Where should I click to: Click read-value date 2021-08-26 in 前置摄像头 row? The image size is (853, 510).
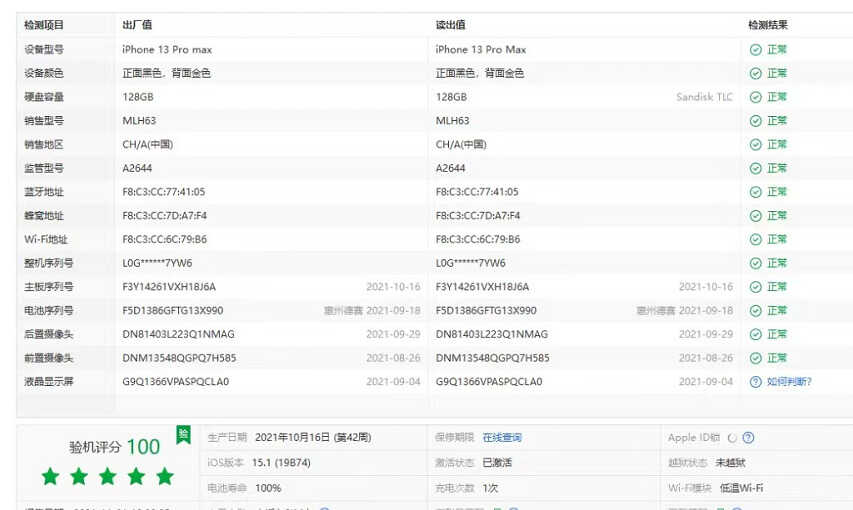(x=706, y=358)
